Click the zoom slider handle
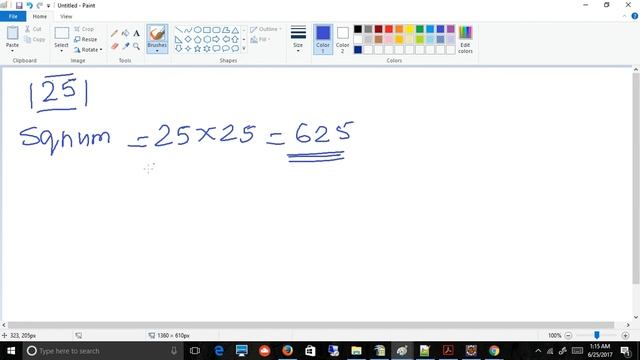Viewport: 640px width, 360px height. click(x=597, y=336)
